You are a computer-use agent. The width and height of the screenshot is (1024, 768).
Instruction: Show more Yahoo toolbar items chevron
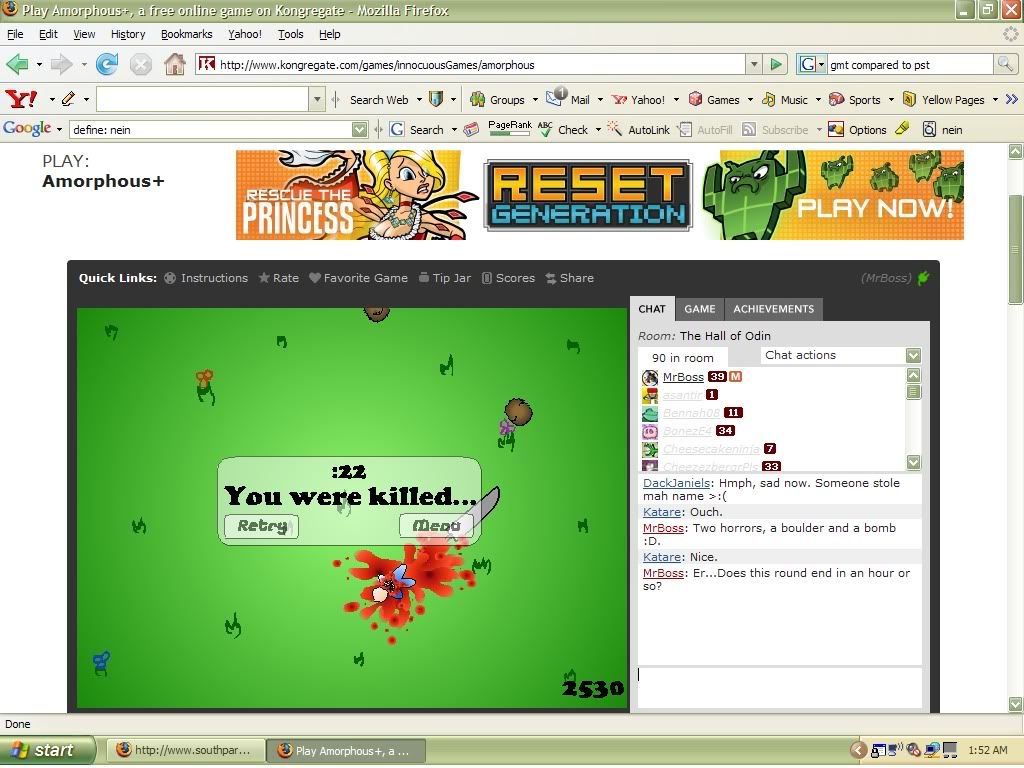[x=1012, y=99]
